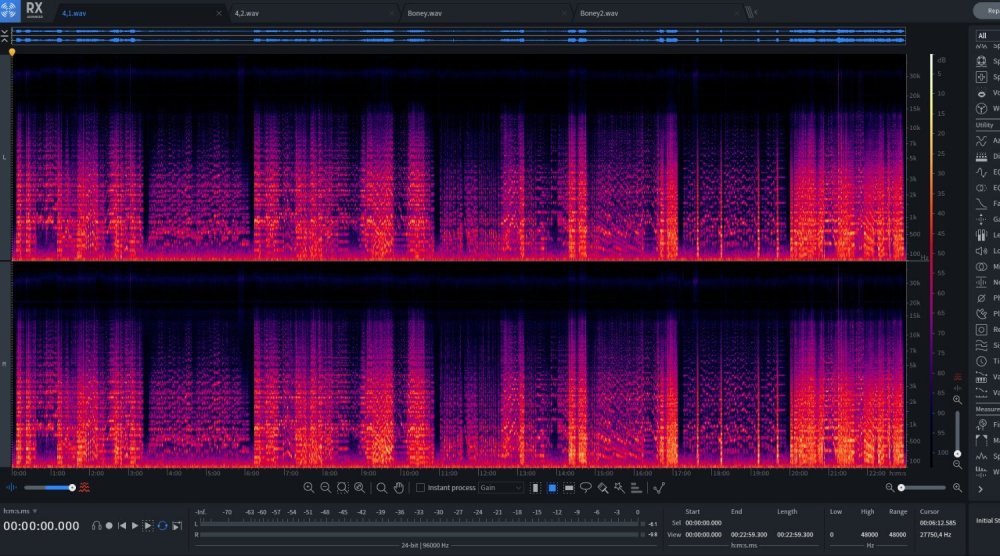
Task: Enable Instant process checkbox
Action: [x=420, y=488]
